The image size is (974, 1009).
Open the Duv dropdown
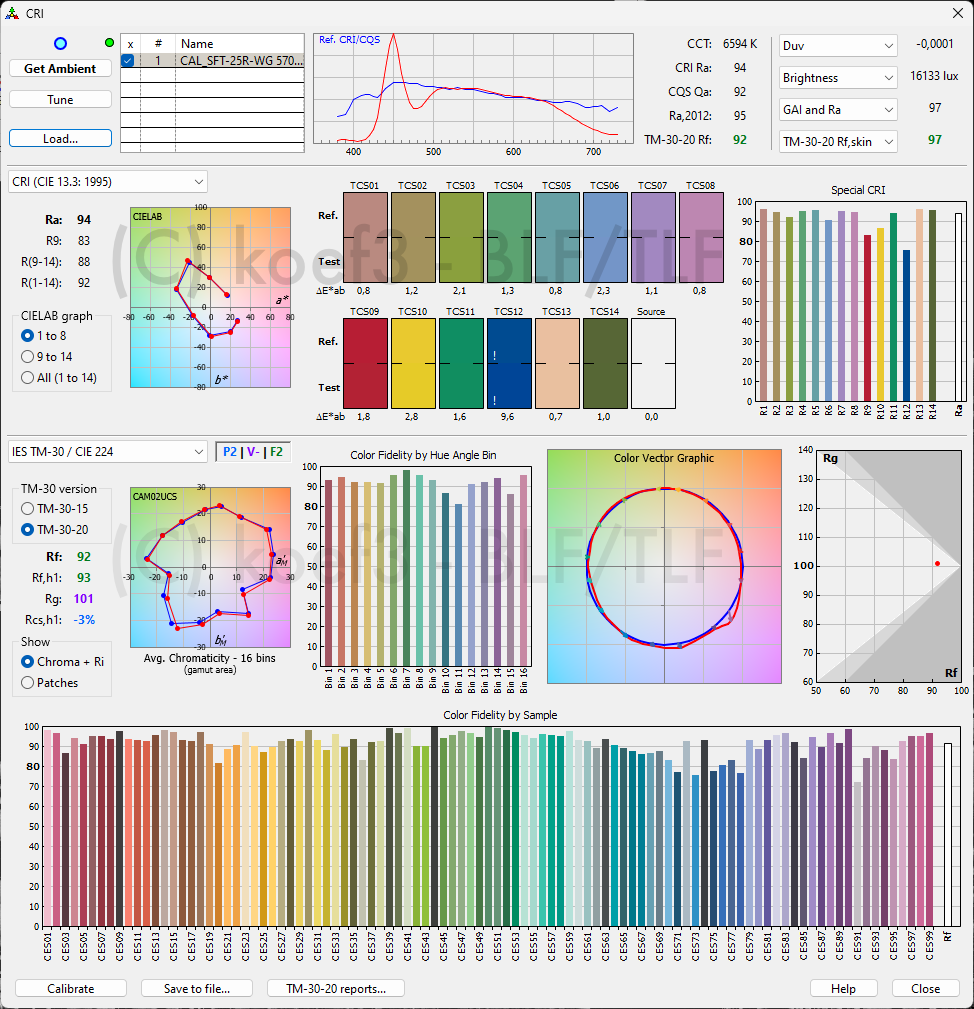(838, 46)
